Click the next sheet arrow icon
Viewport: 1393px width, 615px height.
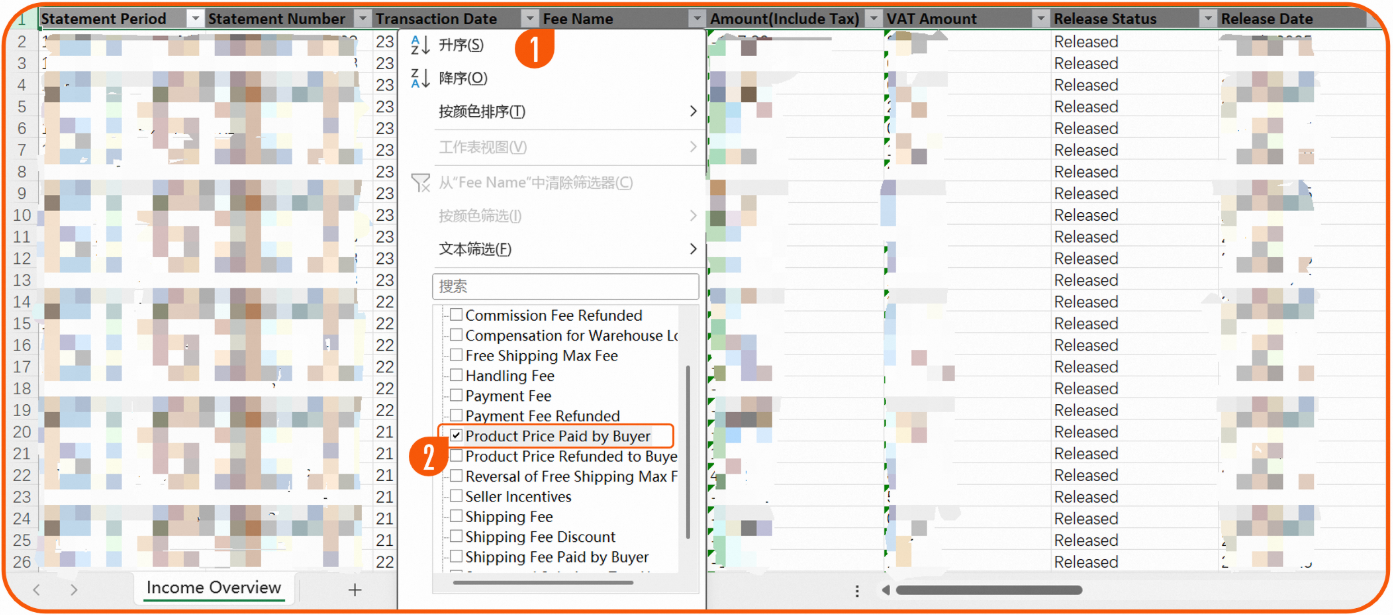coord(73,590)
